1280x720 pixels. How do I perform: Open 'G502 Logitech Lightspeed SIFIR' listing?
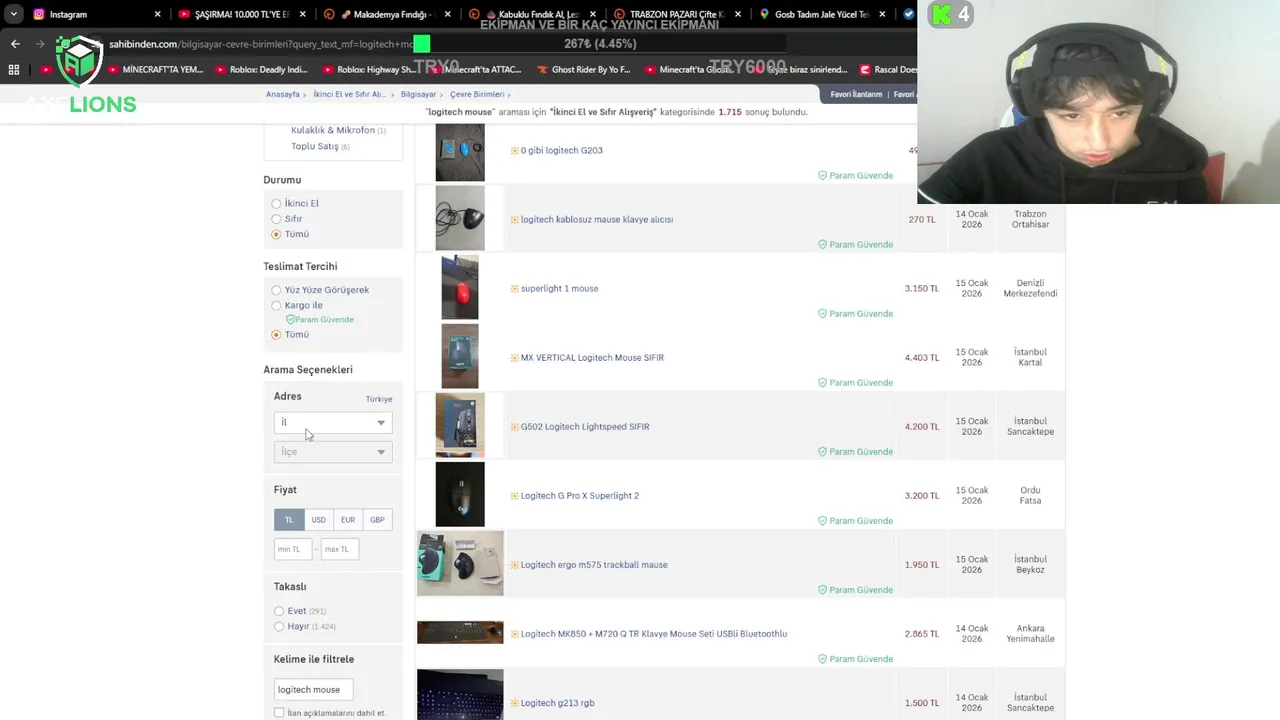585,427
